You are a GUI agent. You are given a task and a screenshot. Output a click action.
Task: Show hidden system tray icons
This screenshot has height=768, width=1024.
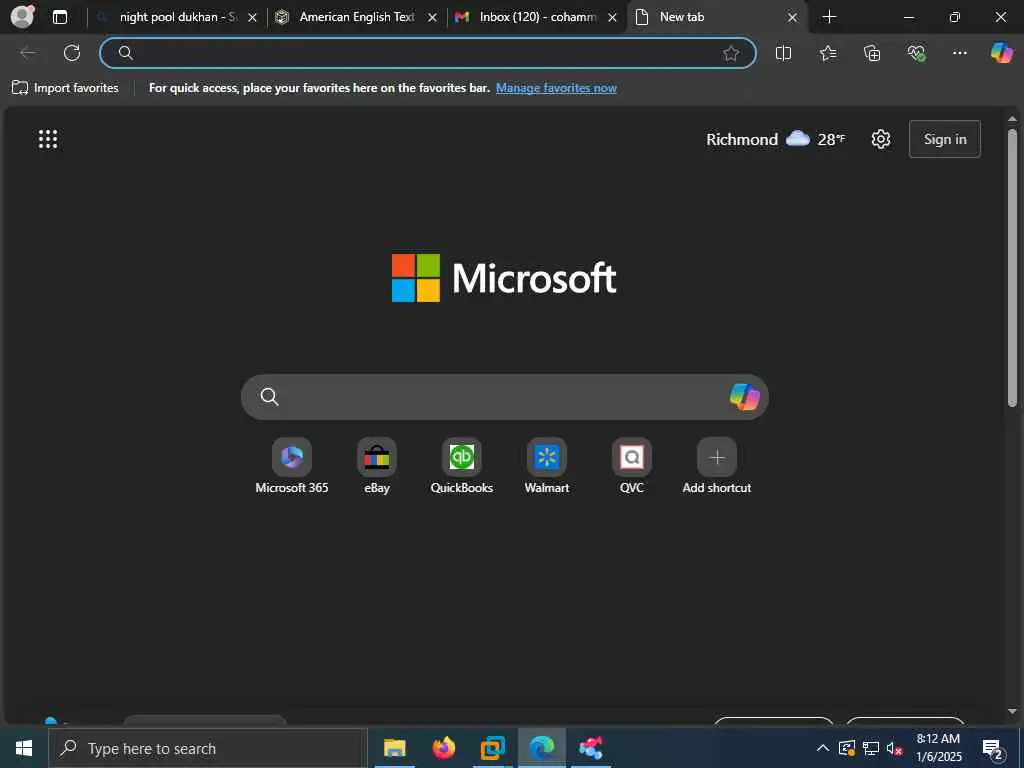[x=823, y=748]
